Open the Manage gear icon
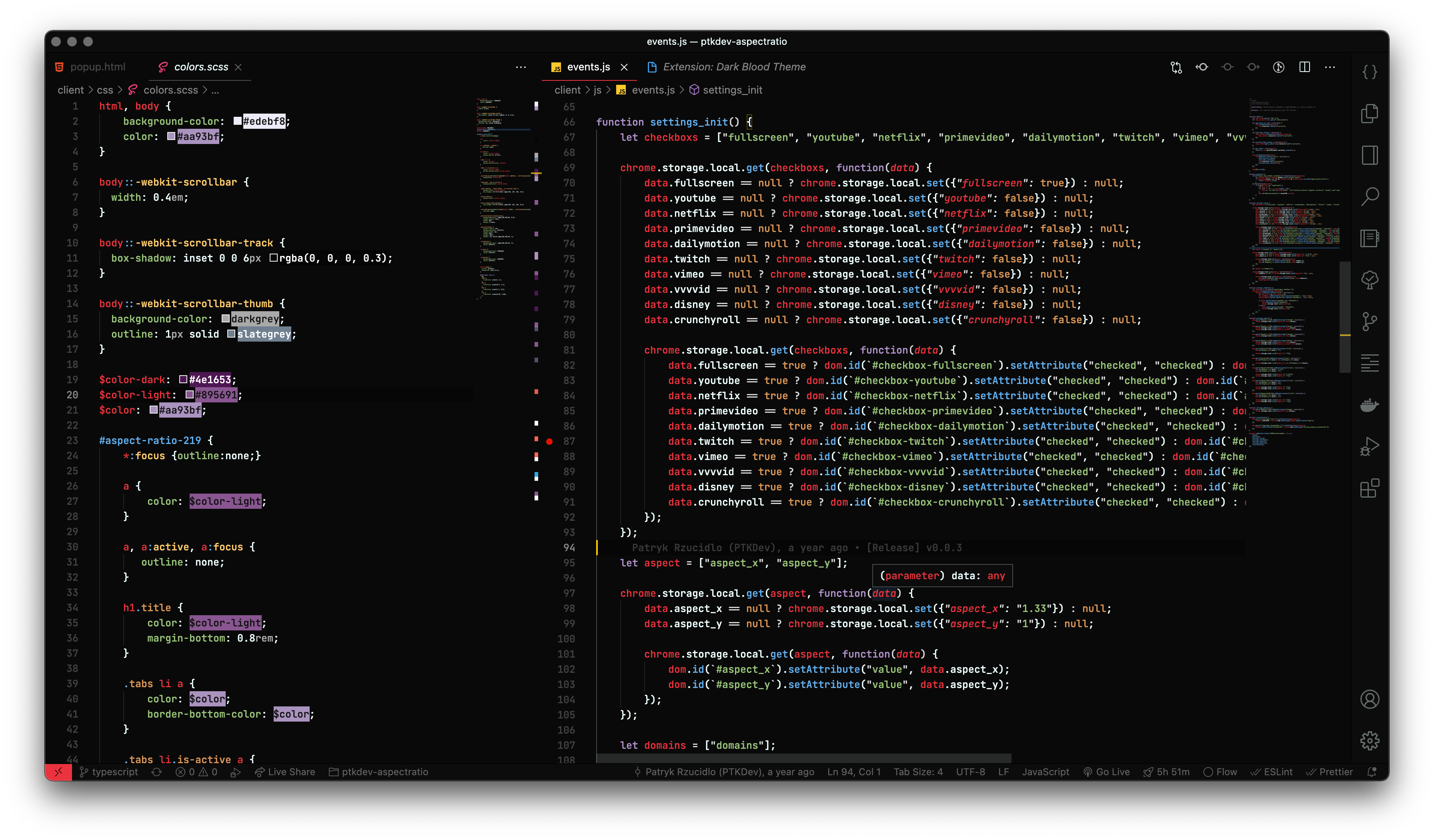 1369,740
